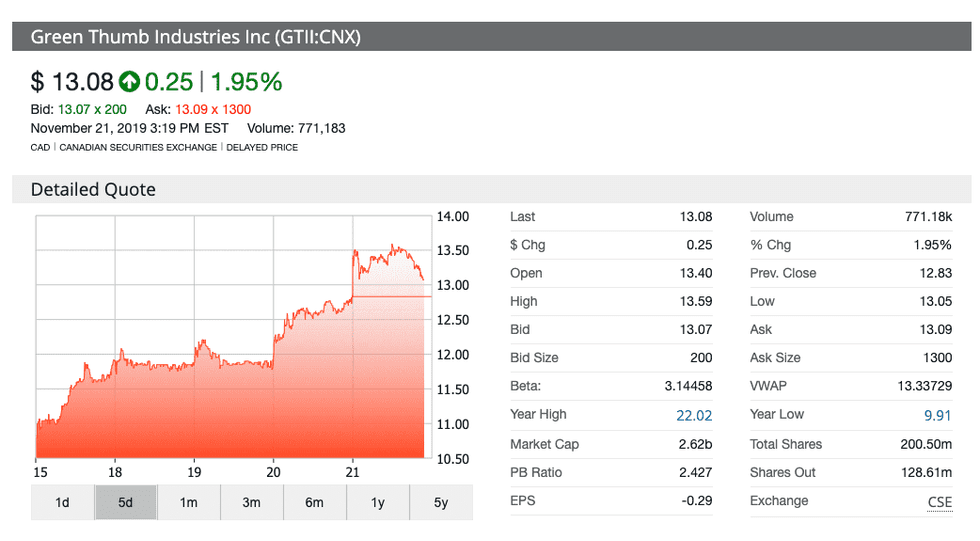
Task: Select the 5d chart range tab
Action: pyautogui.click(x=125, y=502)
